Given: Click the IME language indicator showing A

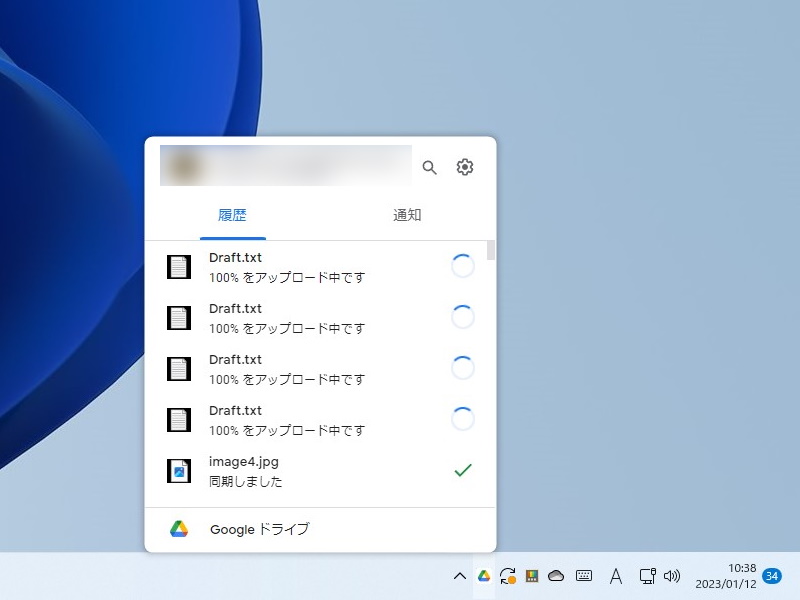Looking at the screenshot, I should [615, 576].
